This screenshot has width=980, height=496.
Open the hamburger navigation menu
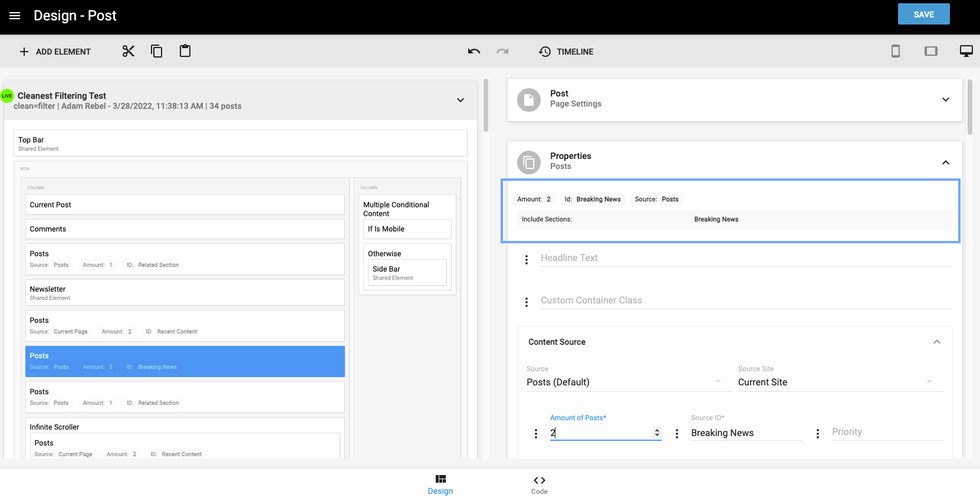[14, 16]
